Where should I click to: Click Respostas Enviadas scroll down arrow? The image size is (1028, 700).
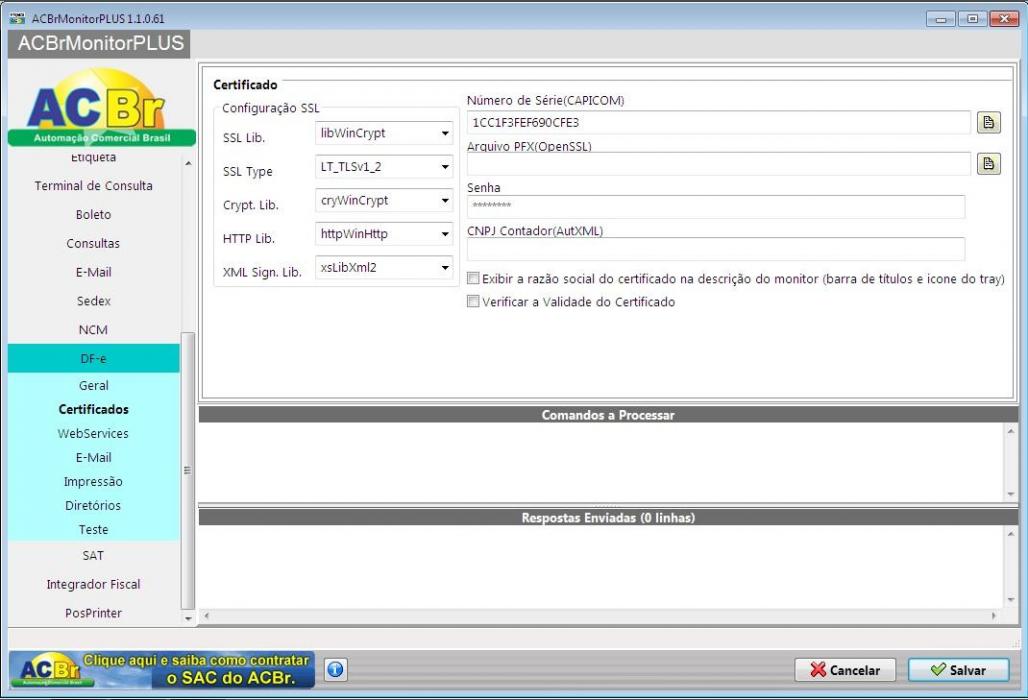click(x=1010, y=600)
